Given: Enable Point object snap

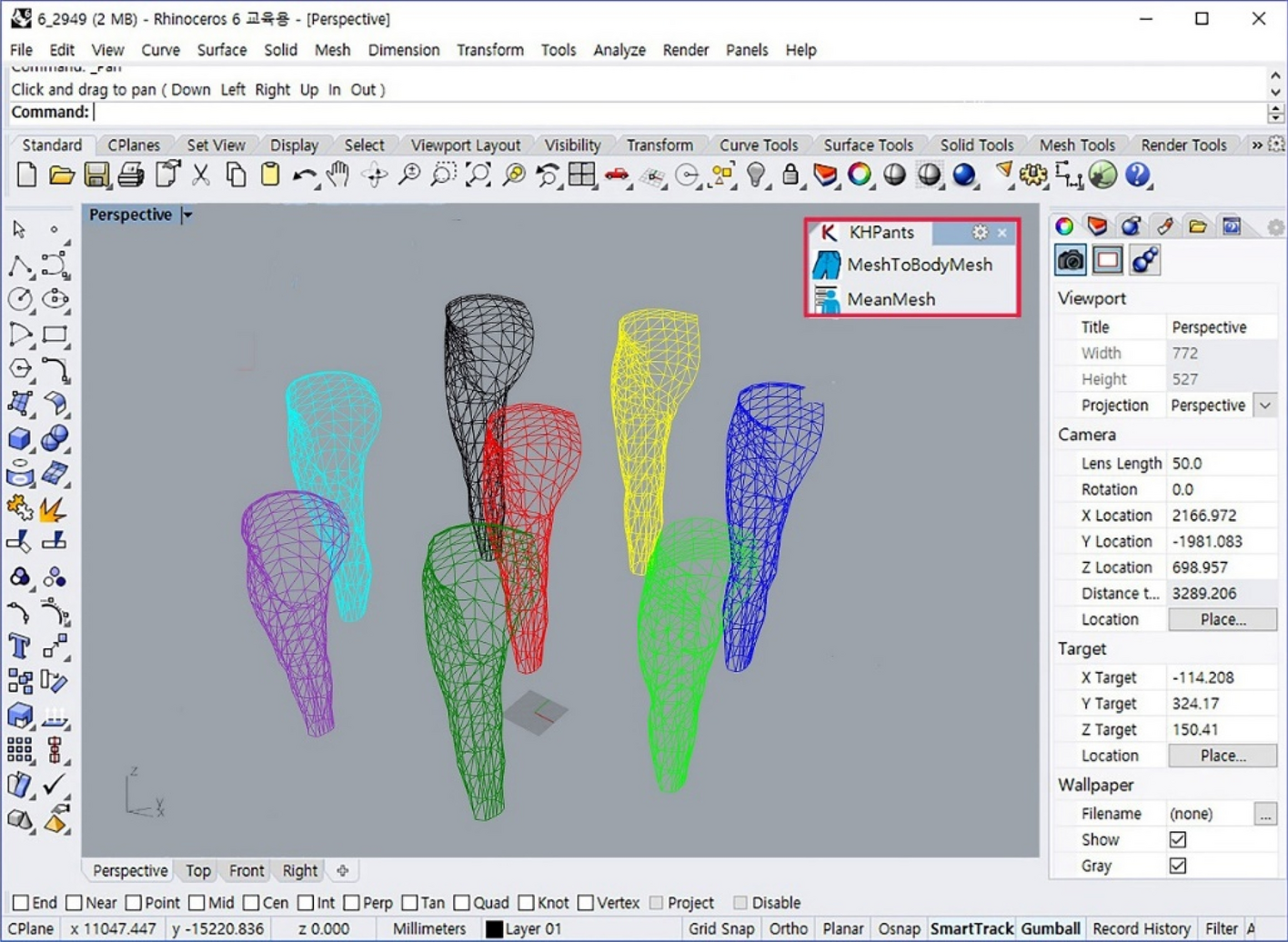Looking at the screenshot, I should (x=133, y=903).
